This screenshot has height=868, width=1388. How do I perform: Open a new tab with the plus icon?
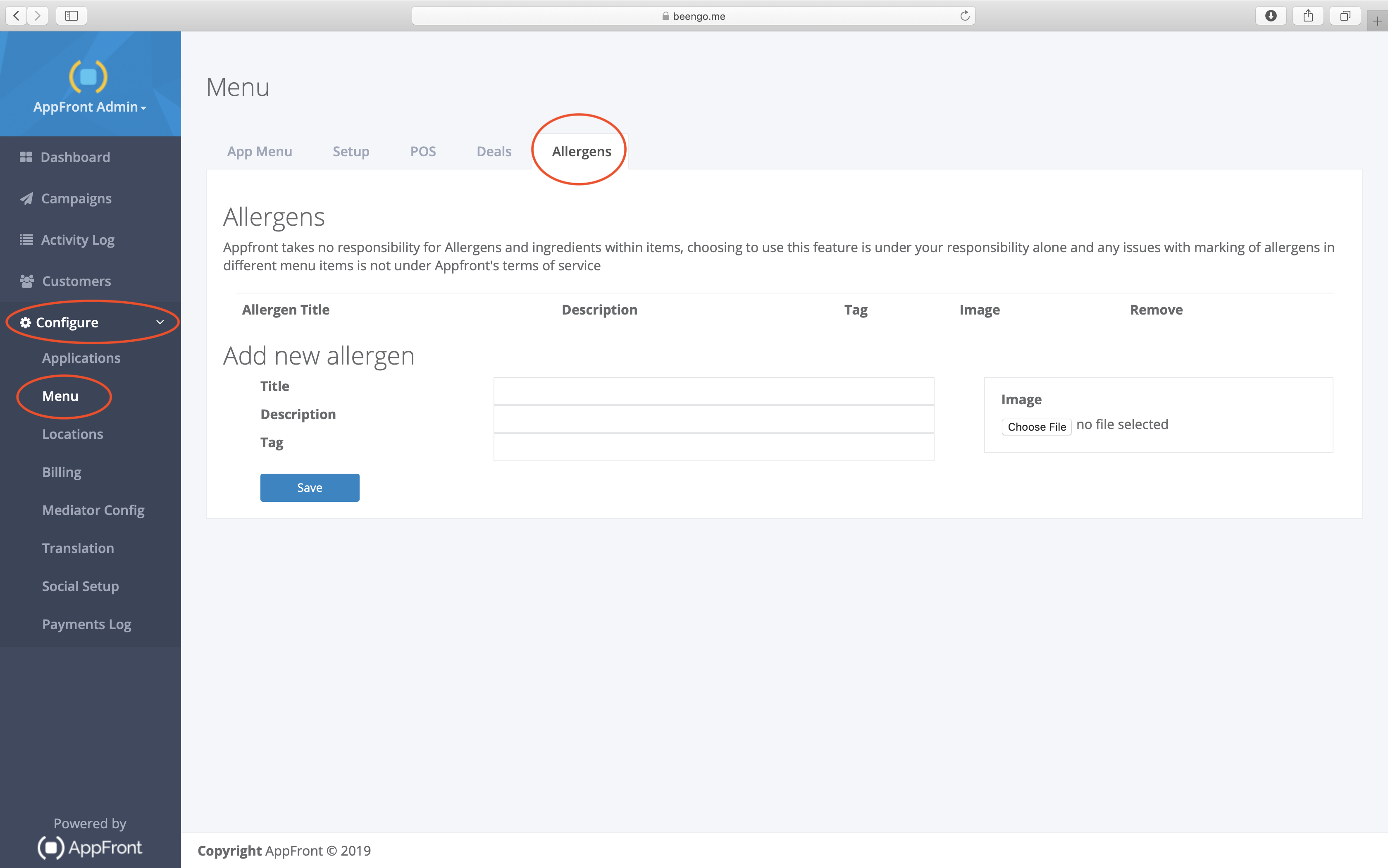click(1377, 21)
